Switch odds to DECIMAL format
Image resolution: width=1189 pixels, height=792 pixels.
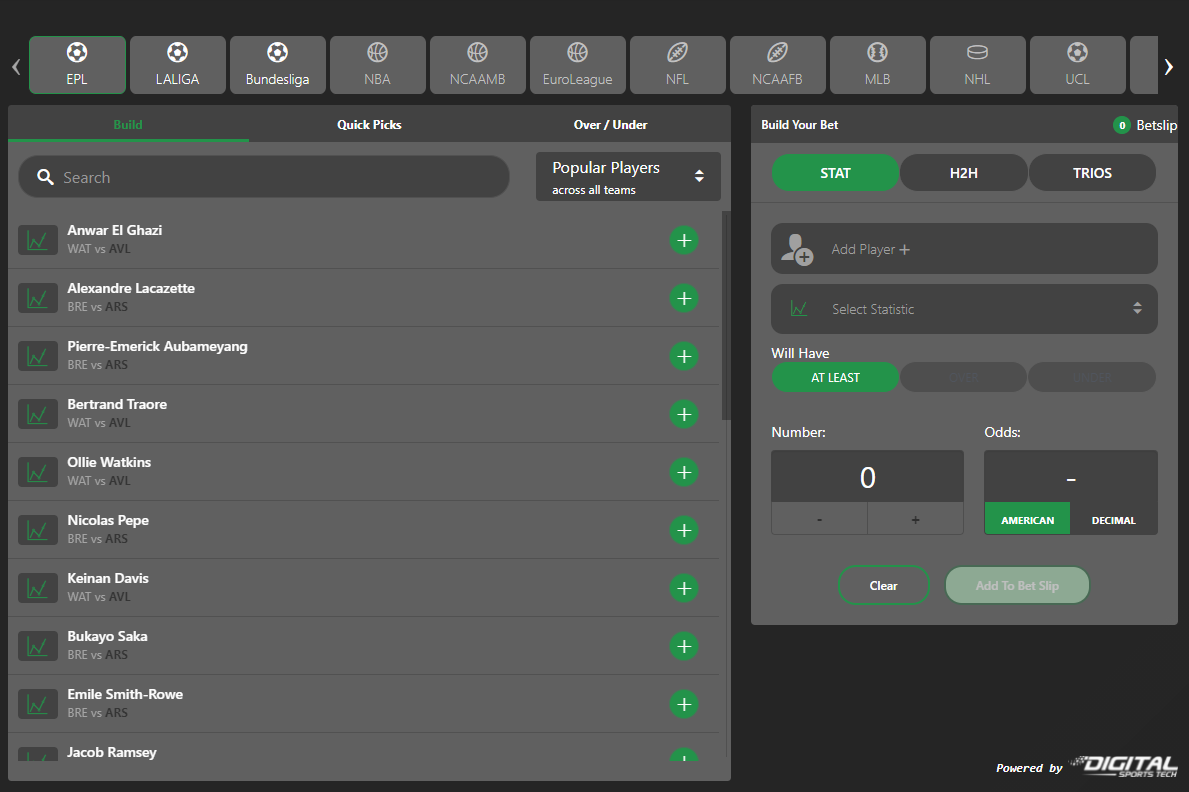pyautogui.click(x=1113, y=520)
